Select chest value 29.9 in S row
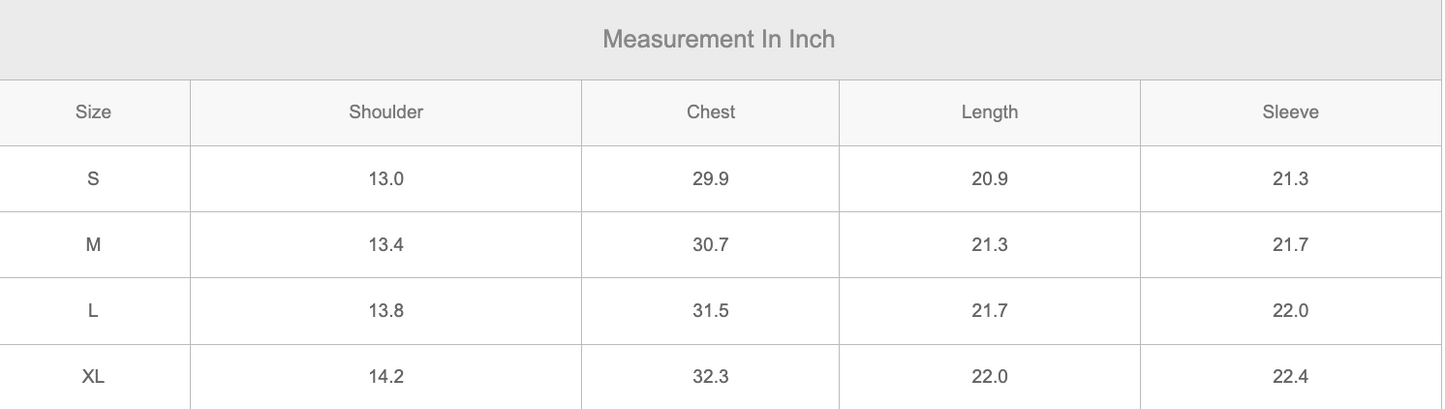1445x409 pixels. [710, 179]
